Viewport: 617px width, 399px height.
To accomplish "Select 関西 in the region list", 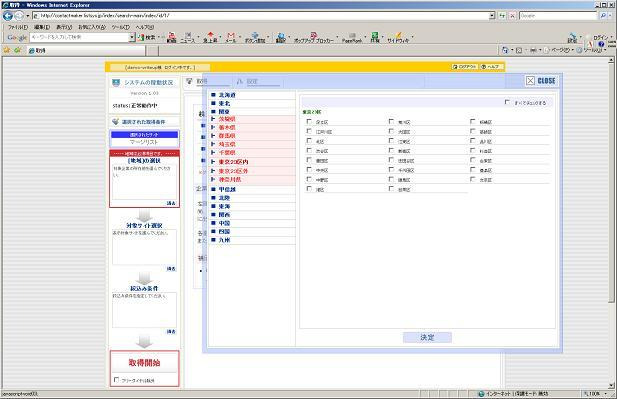I will tap(224, 215).
